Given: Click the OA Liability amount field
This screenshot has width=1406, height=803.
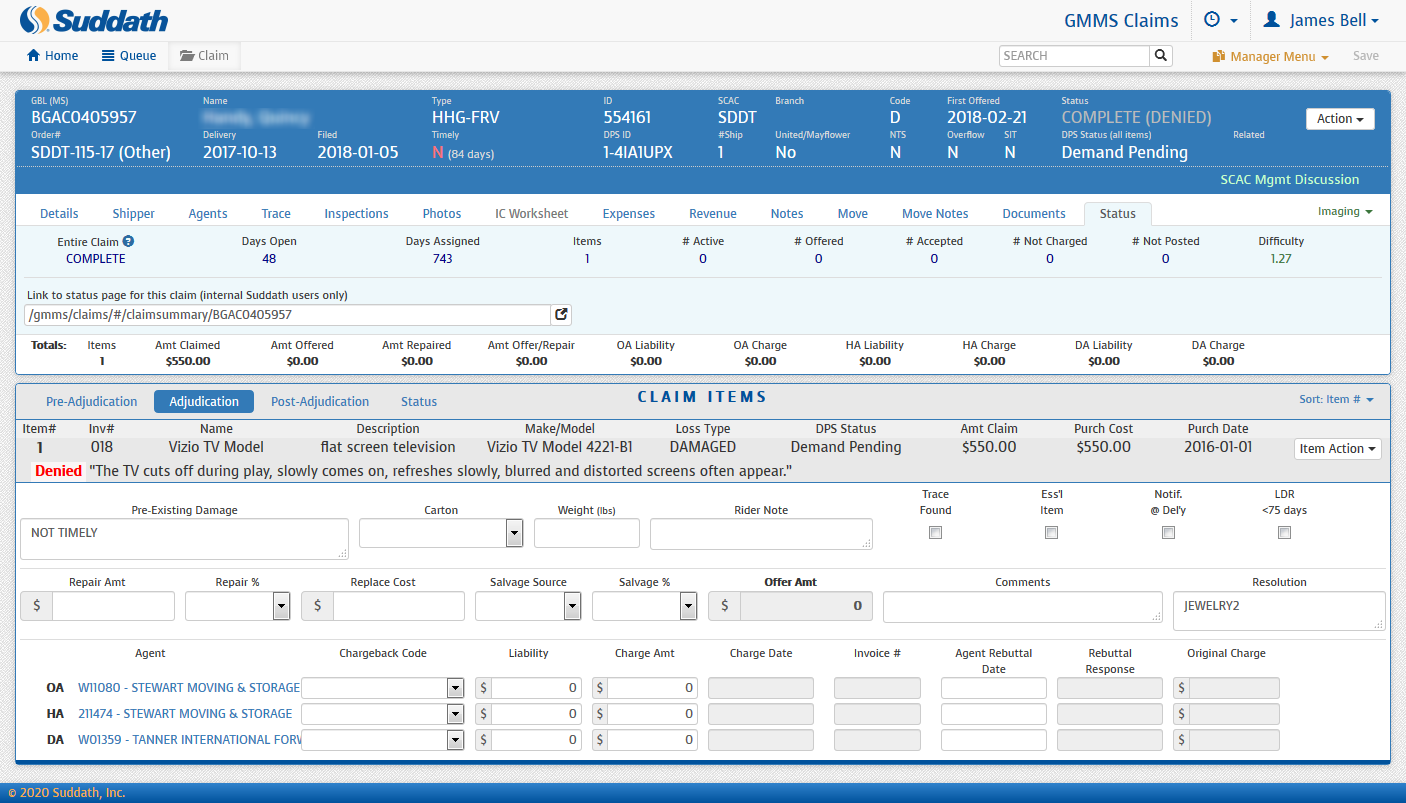Looking at the screenshot, I should [537, 688].
